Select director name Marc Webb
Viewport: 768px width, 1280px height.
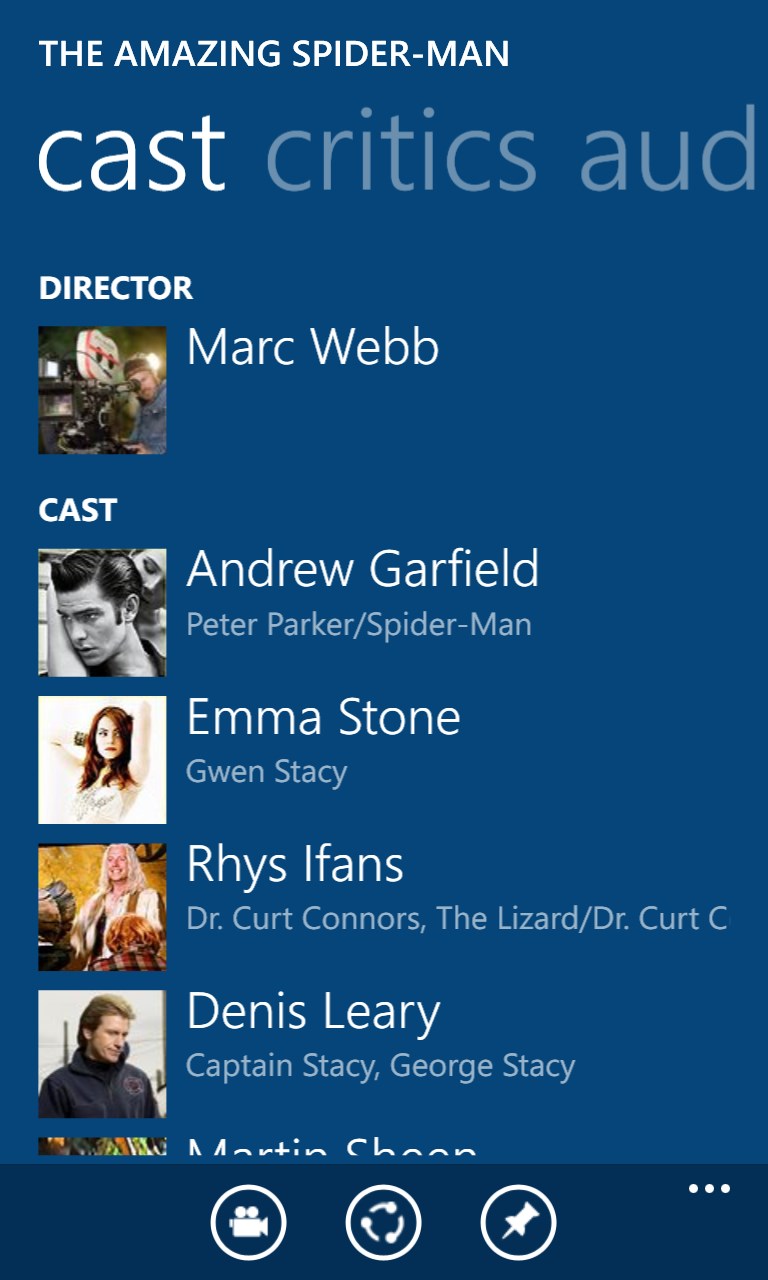[313, 347]
